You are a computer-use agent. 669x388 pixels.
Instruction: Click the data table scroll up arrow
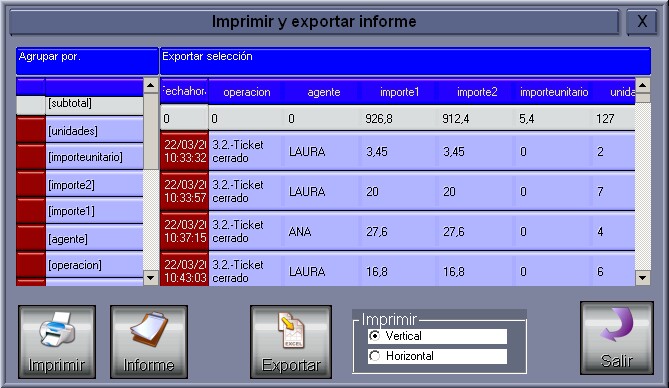coord(643,85)
